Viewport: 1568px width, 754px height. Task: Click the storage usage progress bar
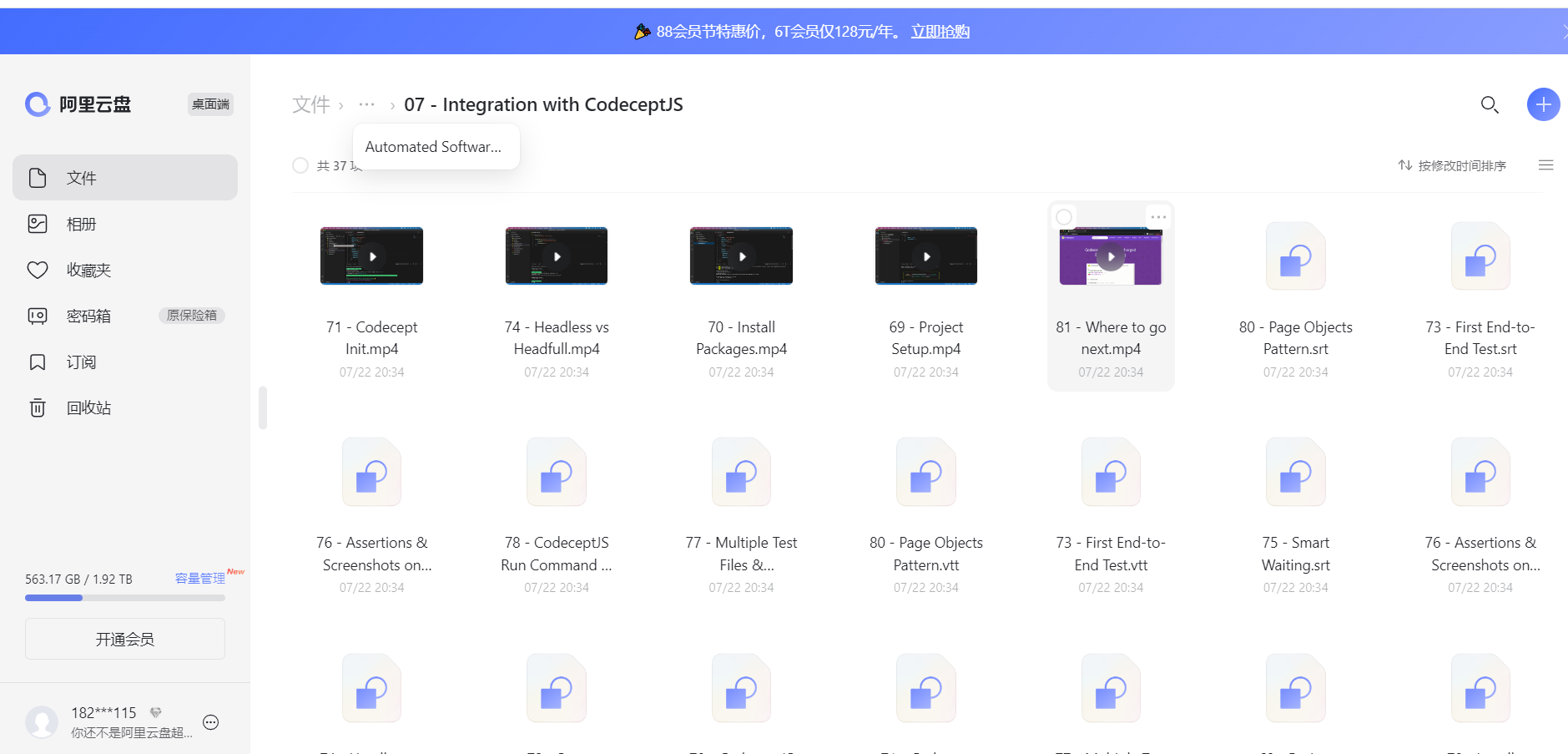coord(125,598)
